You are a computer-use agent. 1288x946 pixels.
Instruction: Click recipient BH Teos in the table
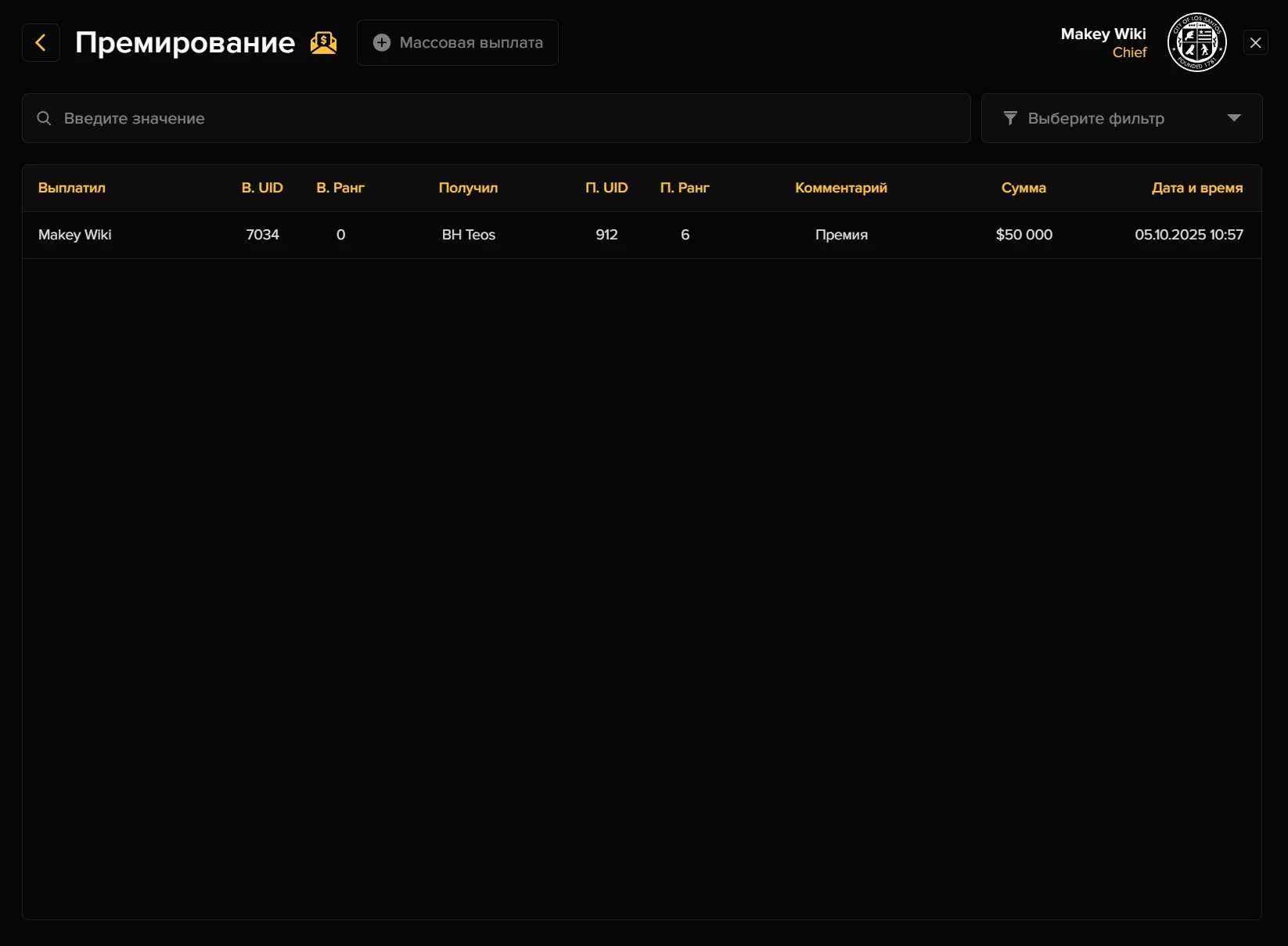pyautogui.click(x=469, y=235)
